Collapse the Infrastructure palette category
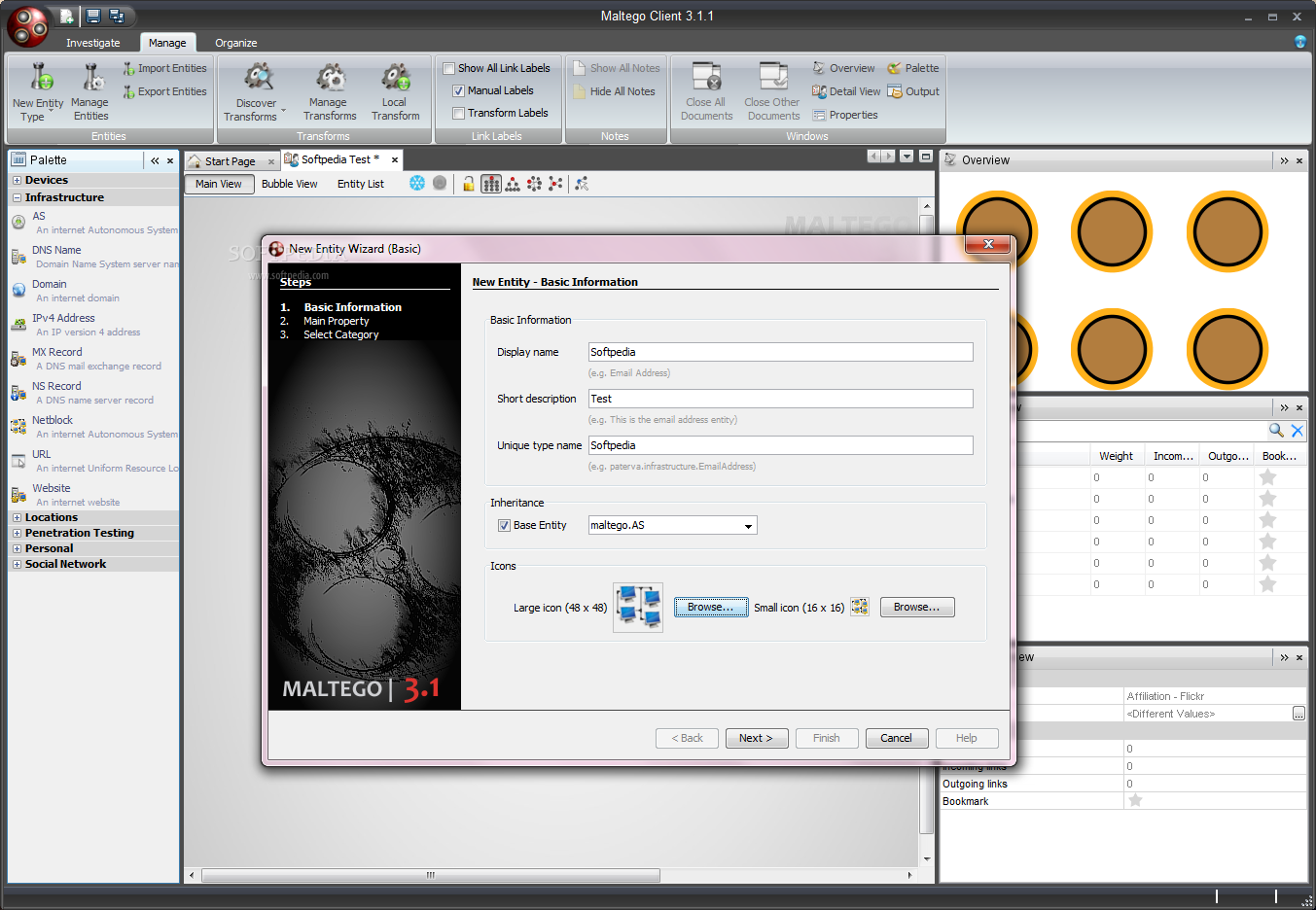Screen dimensions: 1316x910 (x=17, y=197)
